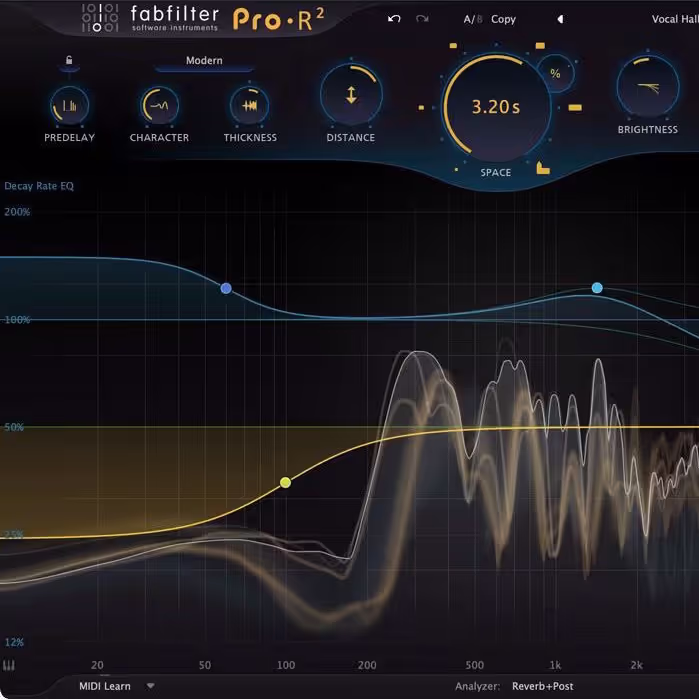Click the redo arrow icon
Screen dimensions: 699x699
[x=422, y=19]
